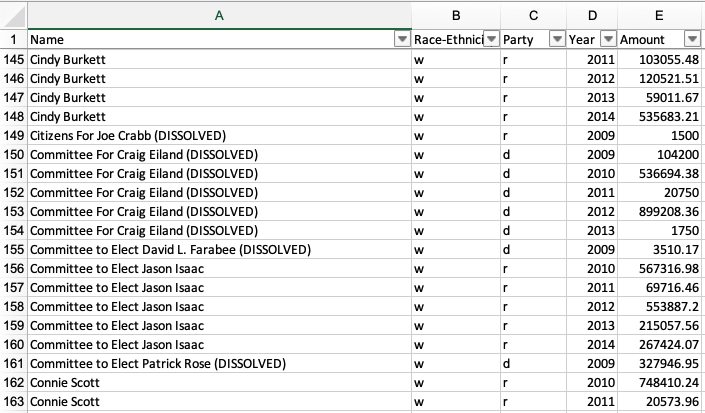705x413 pixels.
Task: Select row 149 header
Action: 13,135
